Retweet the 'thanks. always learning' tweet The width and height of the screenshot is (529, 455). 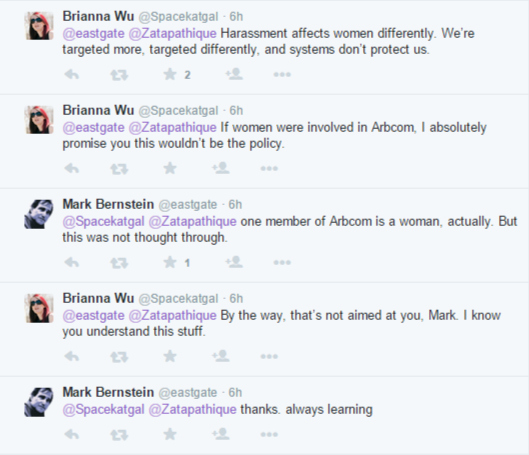click(x=119, y=434)
